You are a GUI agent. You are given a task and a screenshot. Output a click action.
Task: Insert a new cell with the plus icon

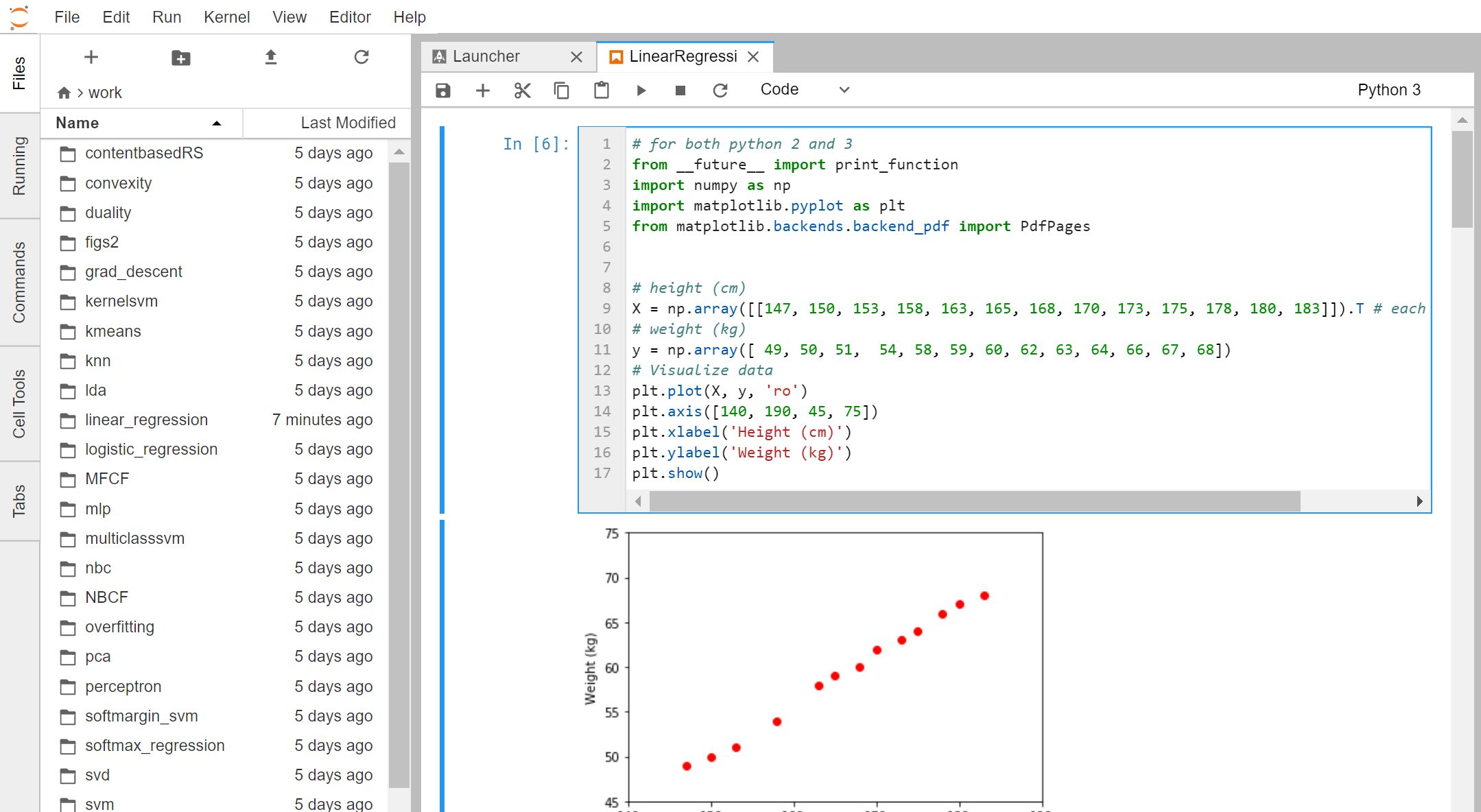click(x=483, y=91)
